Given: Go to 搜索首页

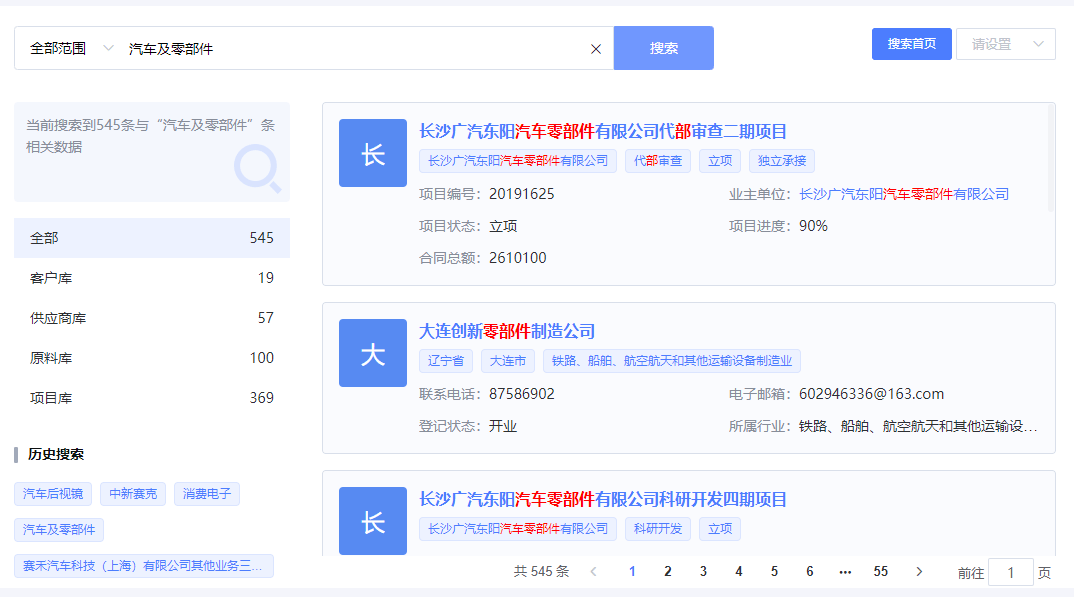Looking at the screenshot, I should click(x=912, y=44).
